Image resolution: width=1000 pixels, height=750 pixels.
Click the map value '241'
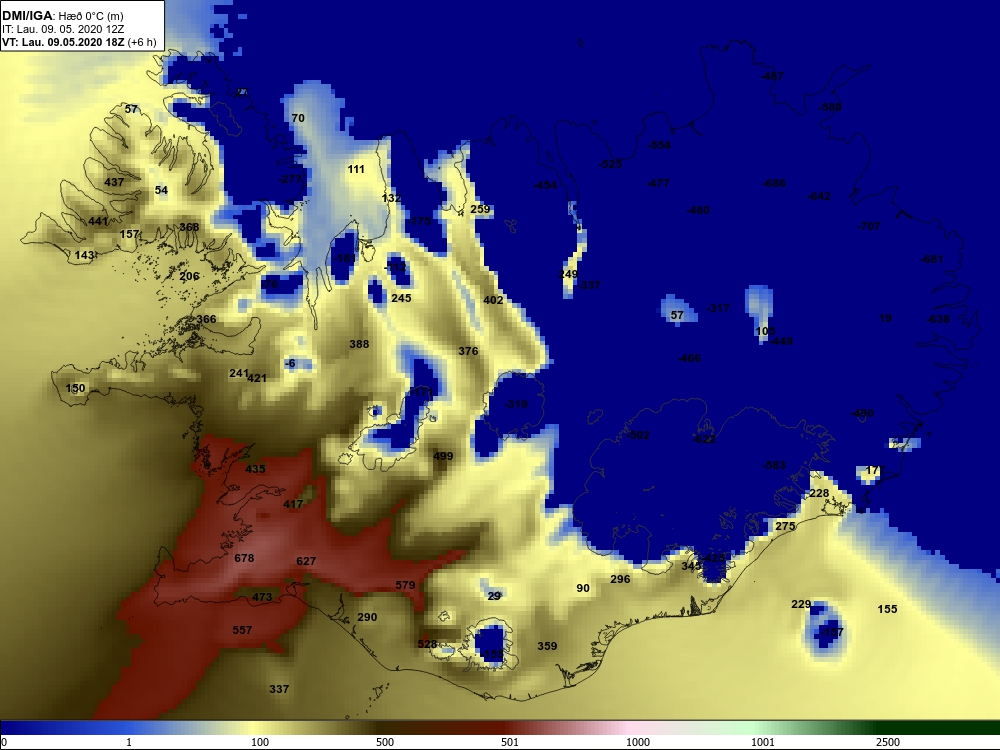(x=239, y=373)
